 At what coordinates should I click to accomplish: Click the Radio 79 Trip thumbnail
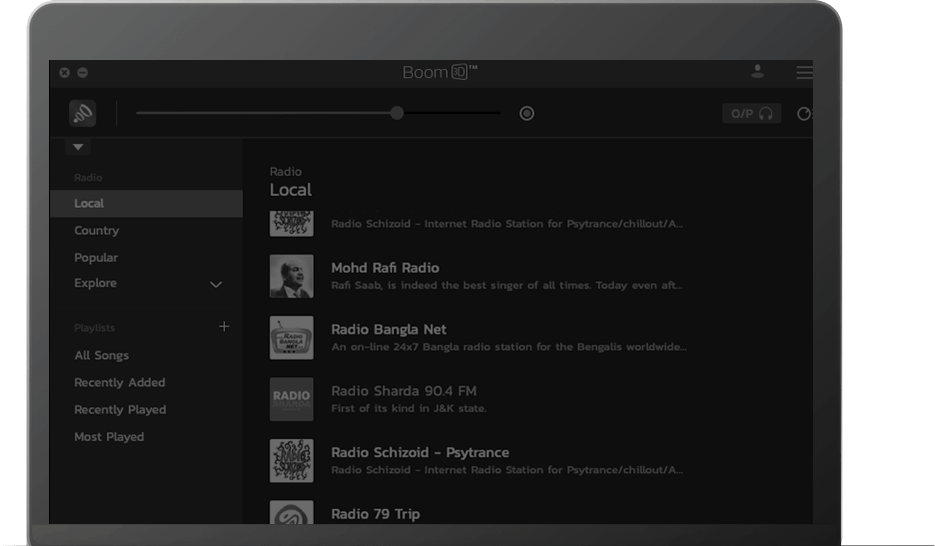coord(292,513)
